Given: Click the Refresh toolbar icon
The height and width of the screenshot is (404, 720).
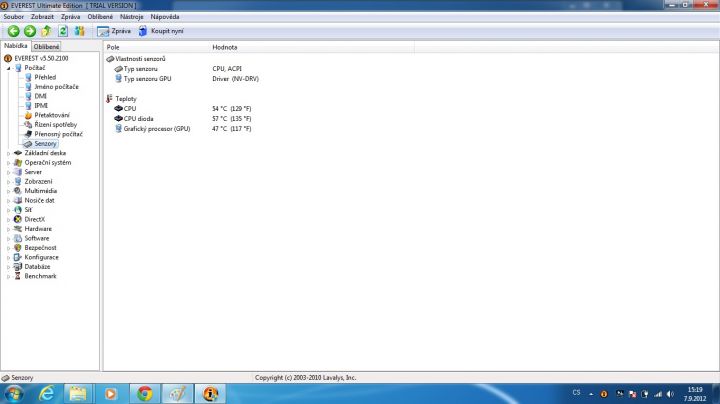Looking at the screenshot, I should point(63,31).
